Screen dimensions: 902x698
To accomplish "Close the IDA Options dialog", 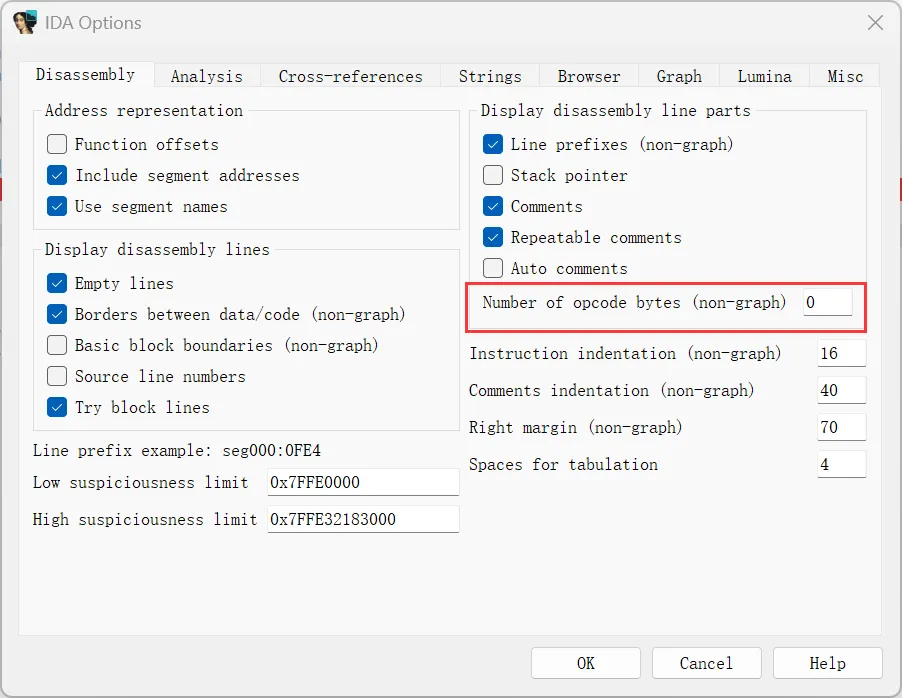I will tap(875, 22).
